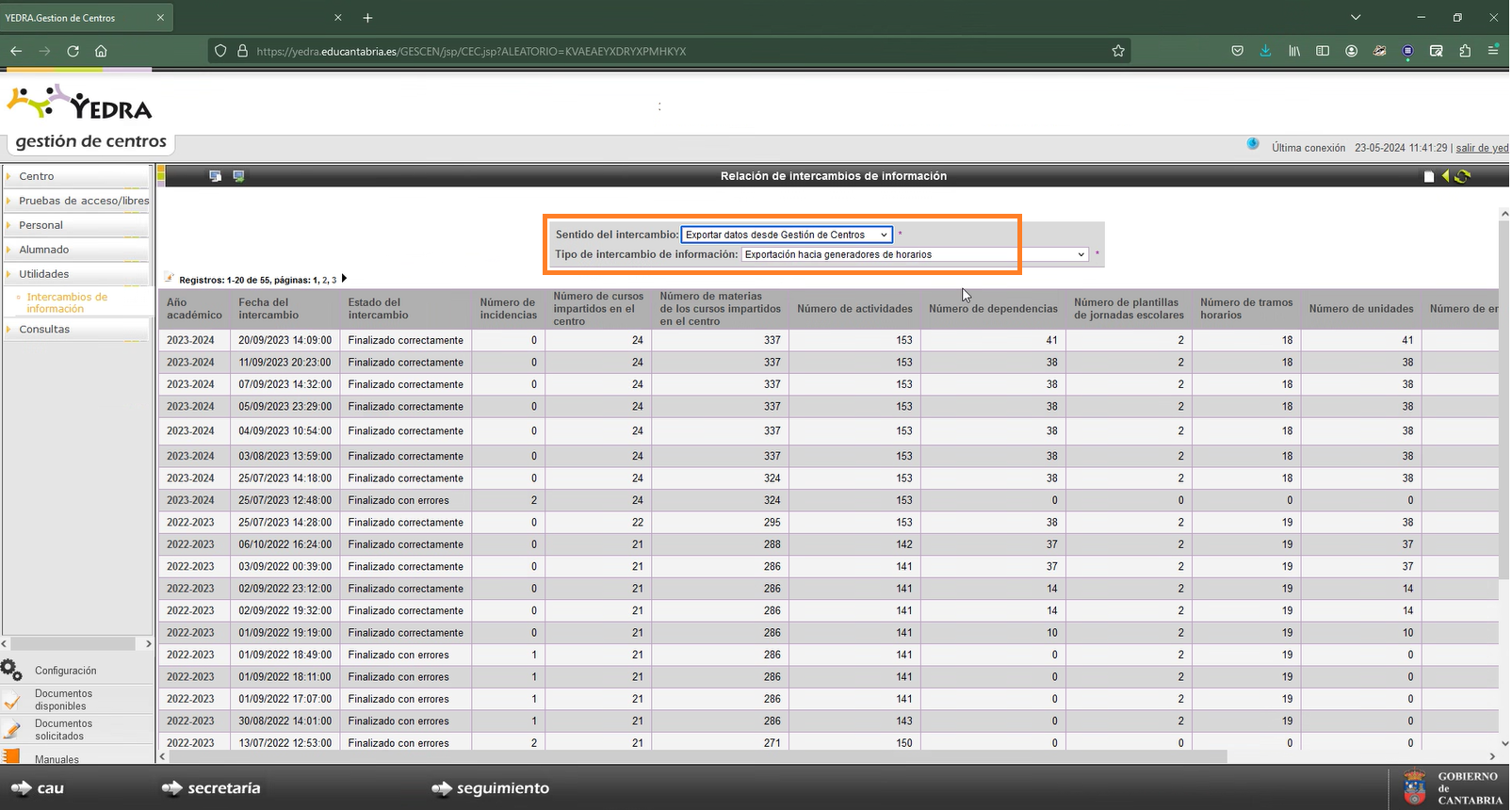The height and width of the screenshot is (810, 1512).
Task: Click the Número de incidencias column header
Action: click(509, 309)
